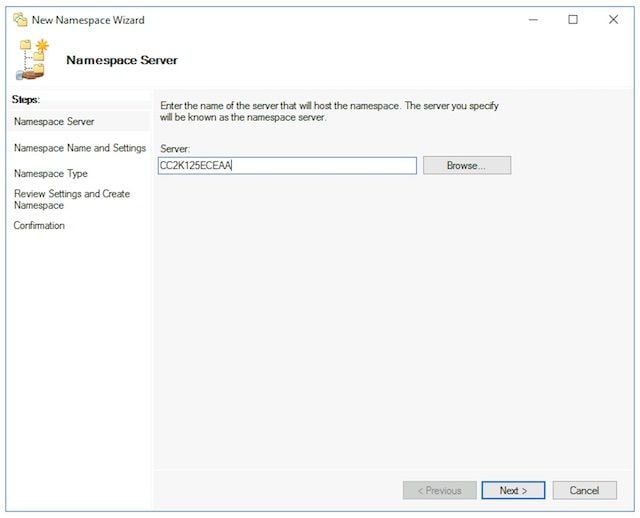
Task: Click the Server field label
Action: [x=175, y=149]
